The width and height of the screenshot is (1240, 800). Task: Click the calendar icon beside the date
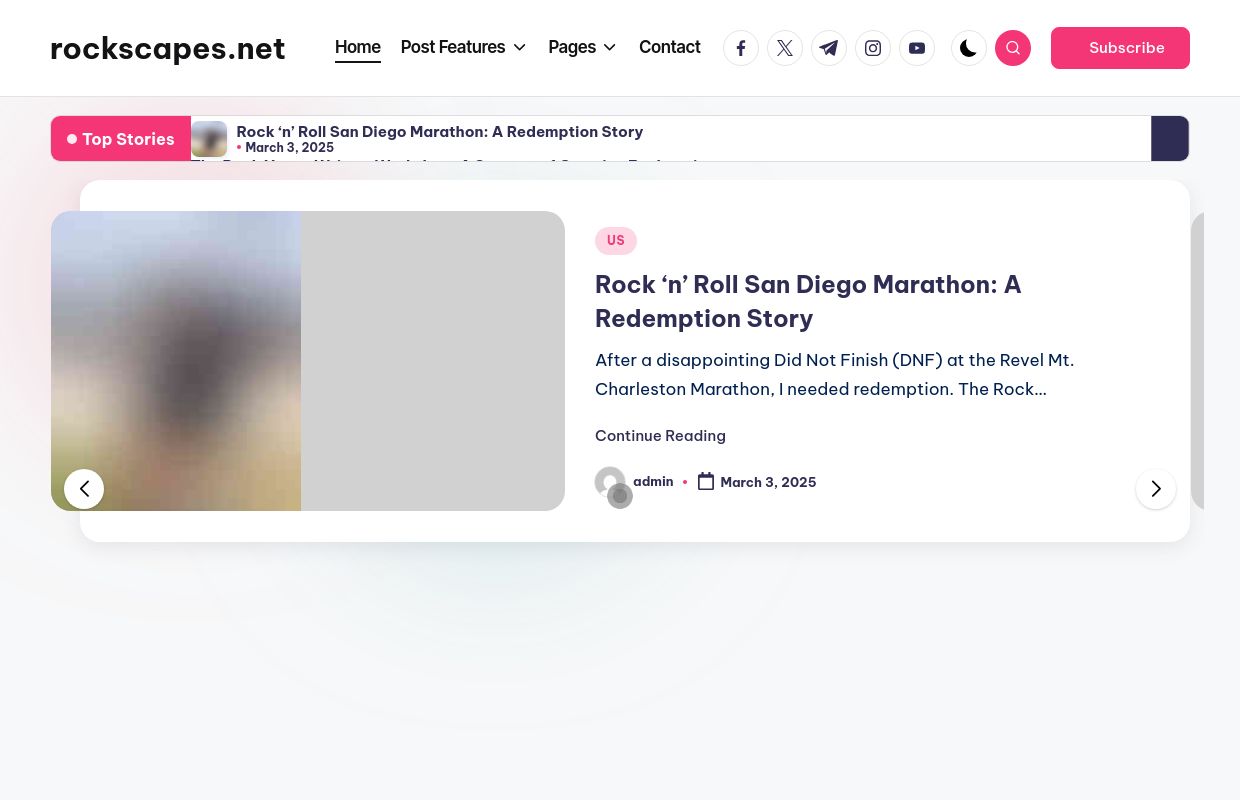(706, 482)
